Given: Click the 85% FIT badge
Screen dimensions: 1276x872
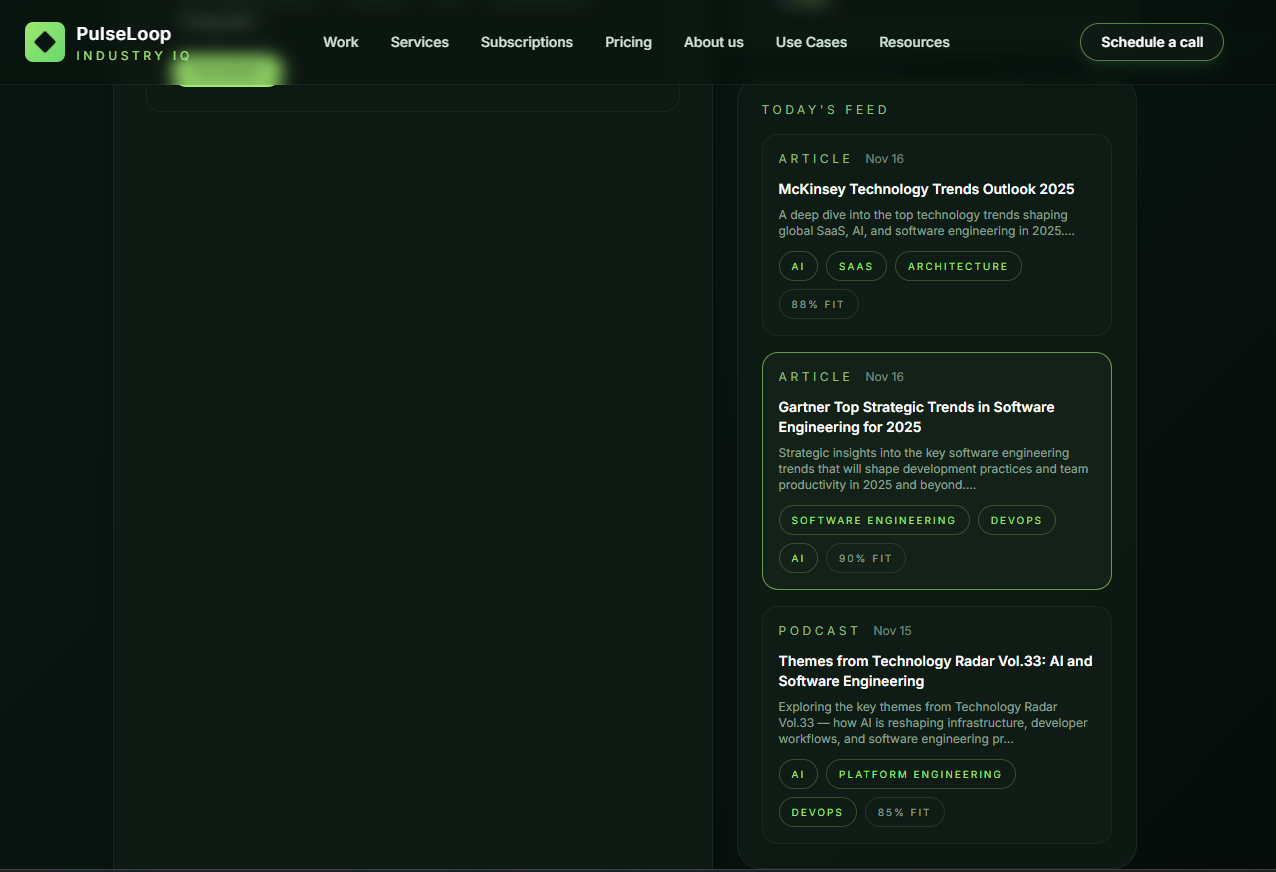Looking at the screenshot, I should [x=904, y=812].
